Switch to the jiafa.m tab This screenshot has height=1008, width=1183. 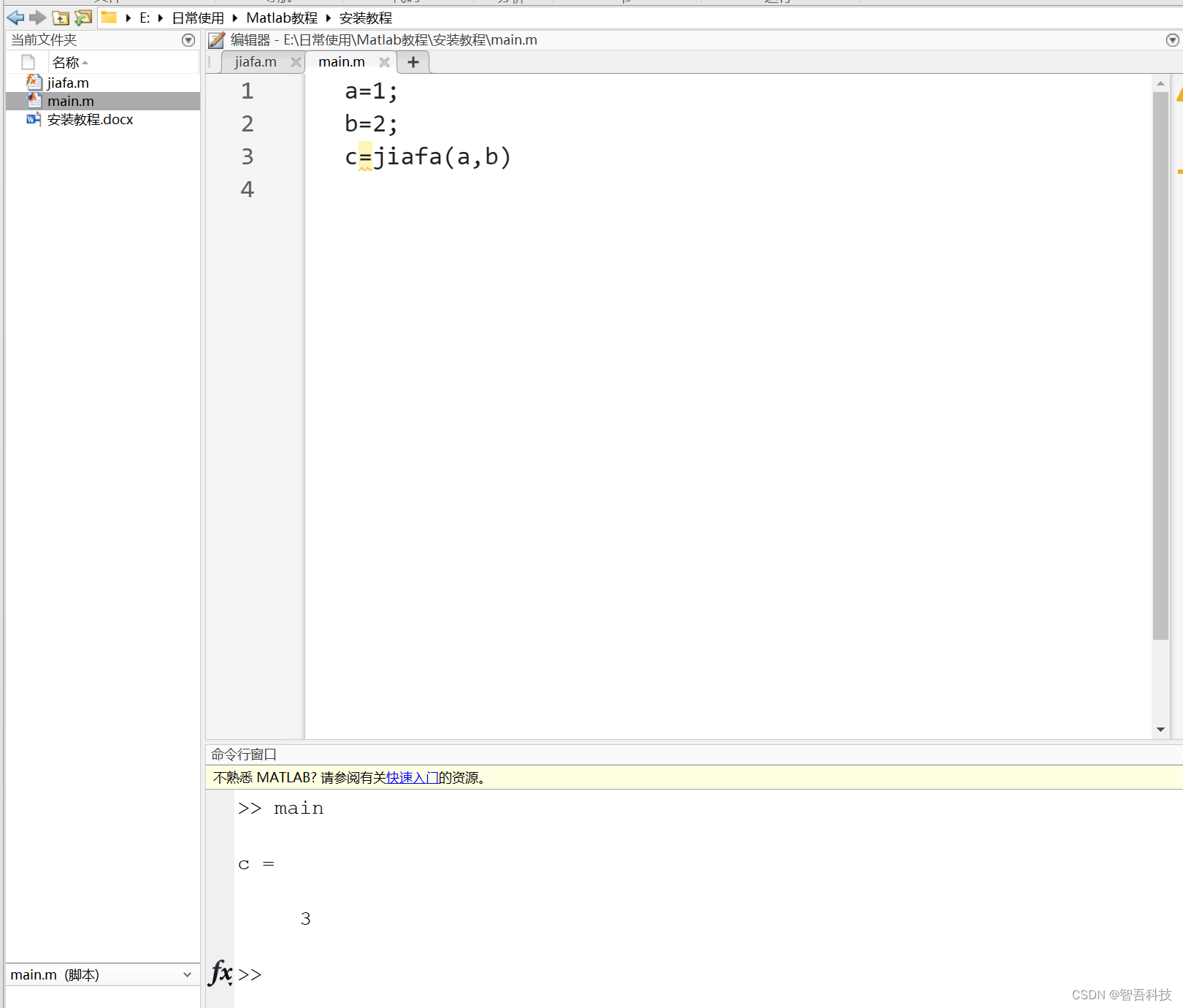[254, 62]
